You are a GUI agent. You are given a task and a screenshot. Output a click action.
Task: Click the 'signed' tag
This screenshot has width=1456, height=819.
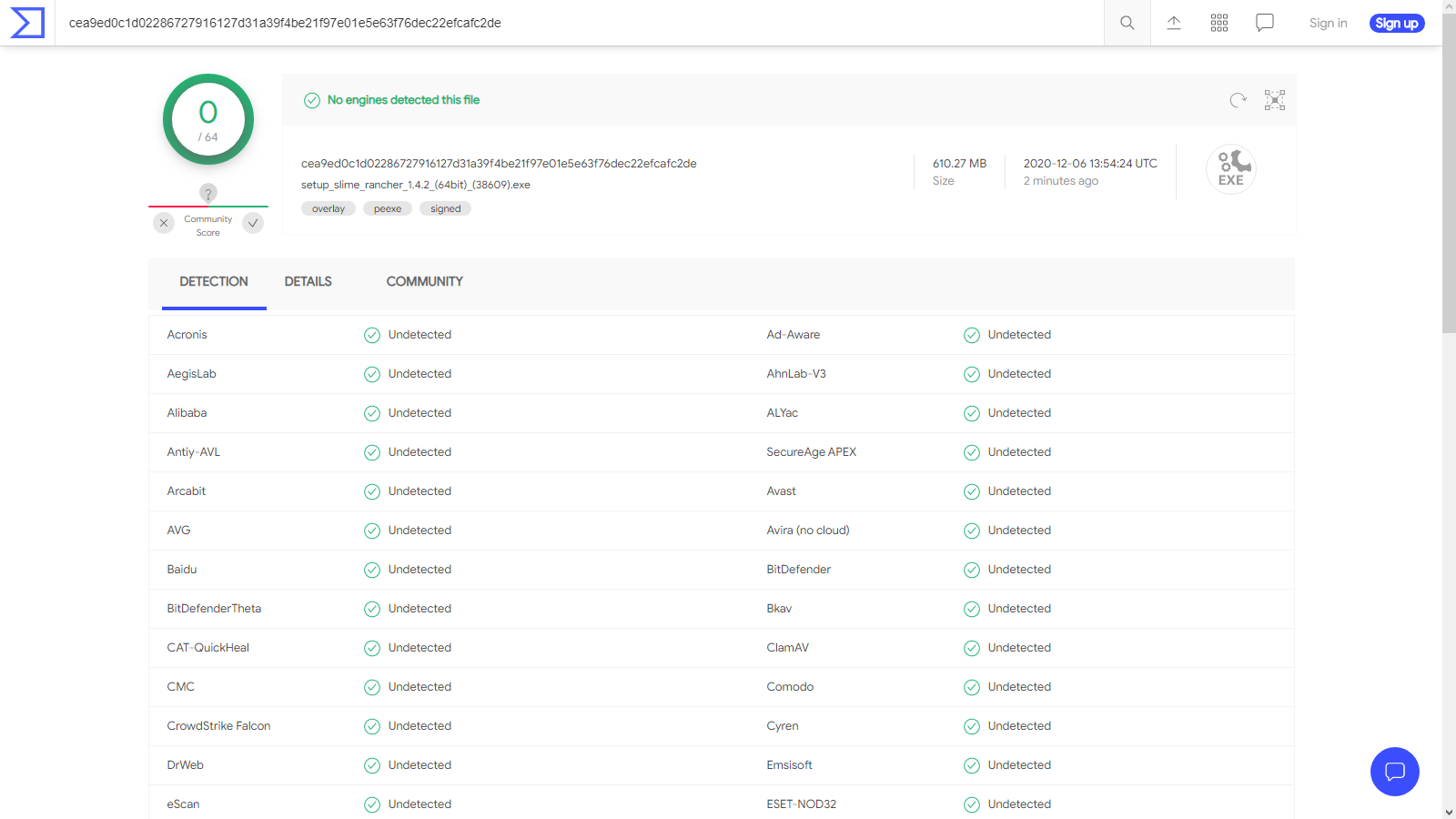click(x=445, y=208)
